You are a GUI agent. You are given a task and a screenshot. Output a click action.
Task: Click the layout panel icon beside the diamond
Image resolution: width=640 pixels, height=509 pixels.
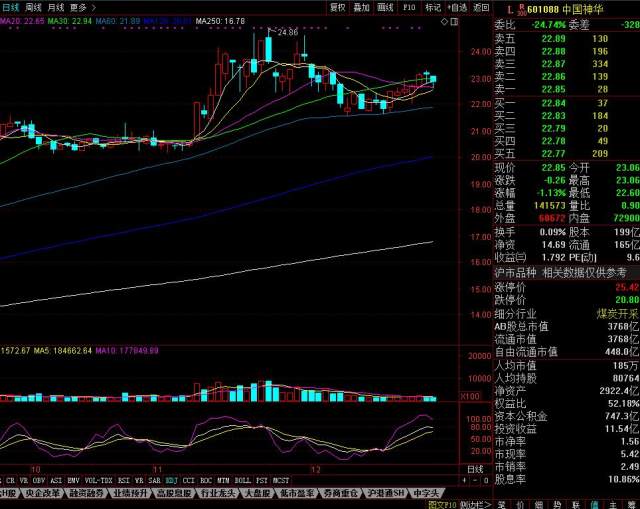pos(454,22)
